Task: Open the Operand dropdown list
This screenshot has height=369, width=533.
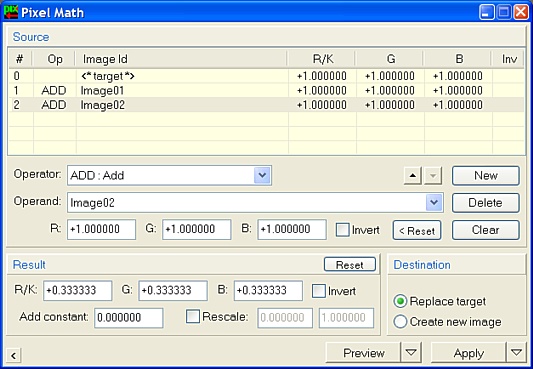Action: (434, 203)
